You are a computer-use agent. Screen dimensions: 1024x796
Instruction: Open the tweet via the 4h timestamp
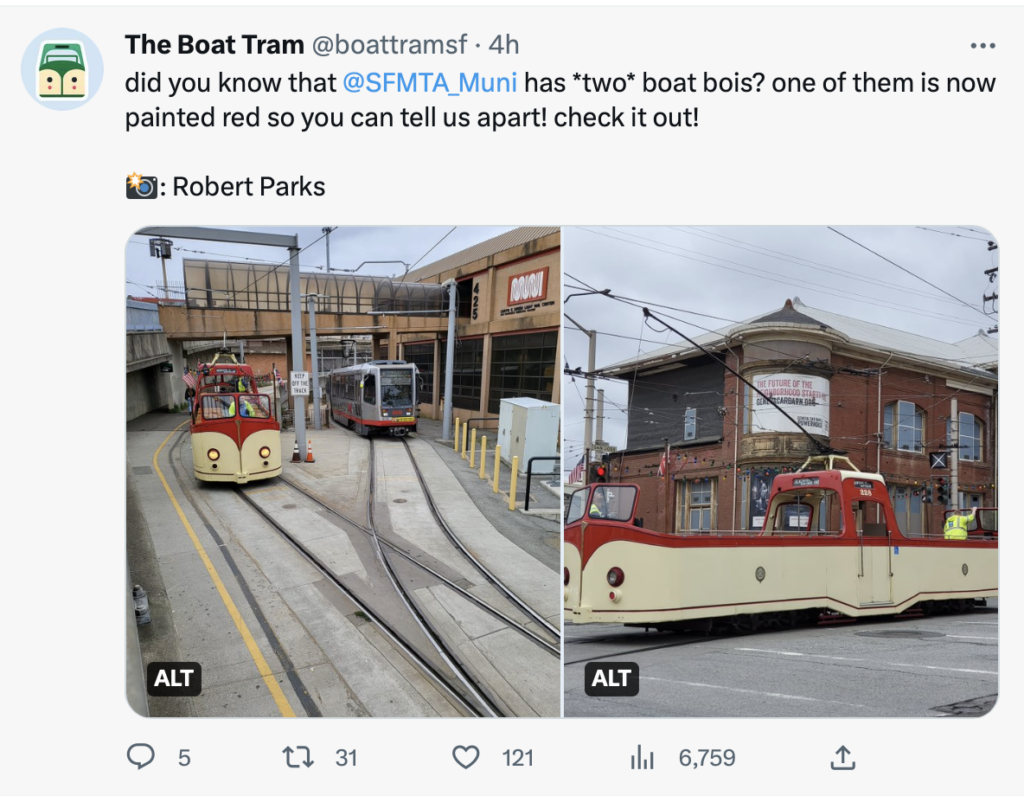pos(504,45)
